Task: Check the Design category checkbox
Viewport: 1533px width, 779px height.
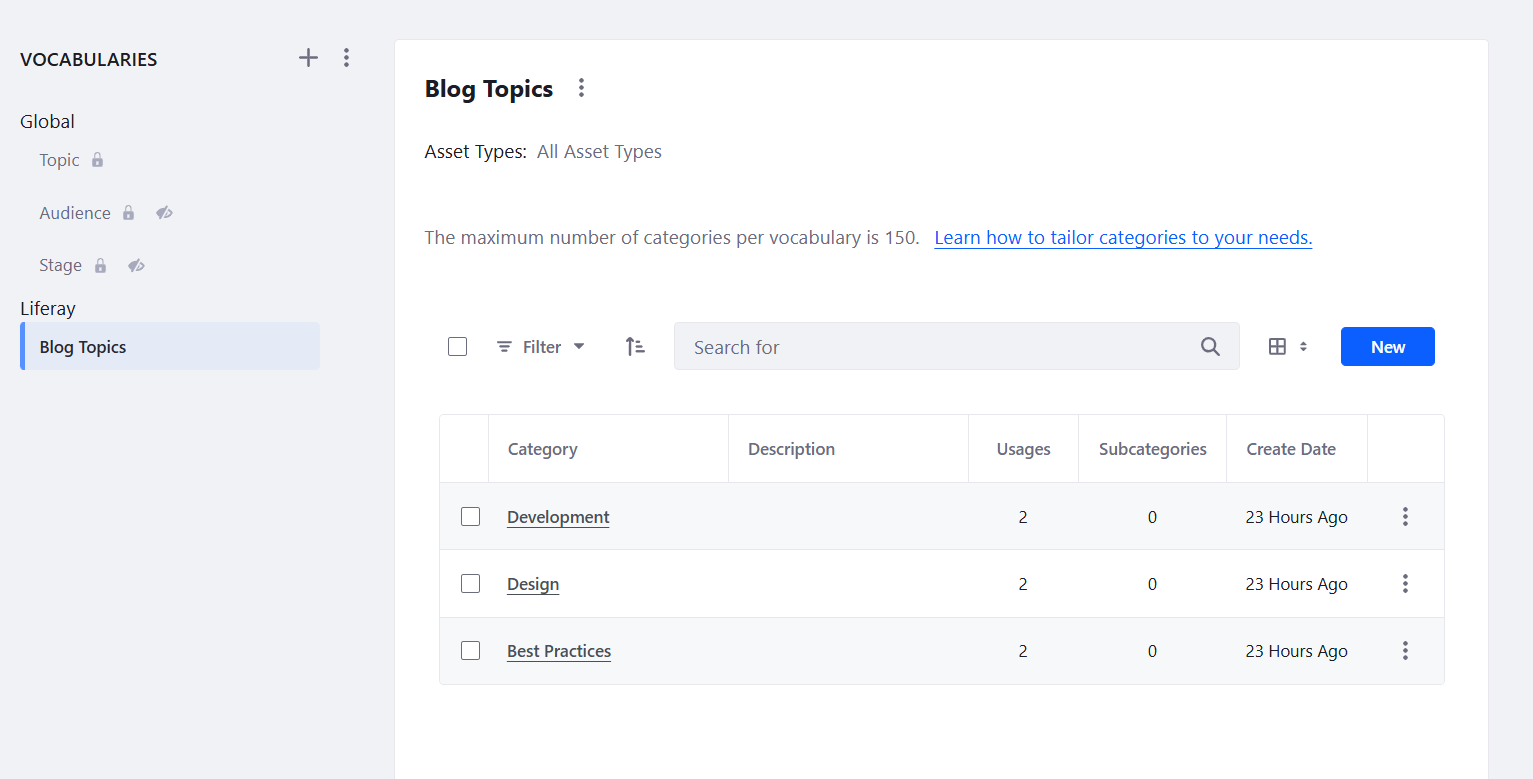Action: click(x=470, y=584)
